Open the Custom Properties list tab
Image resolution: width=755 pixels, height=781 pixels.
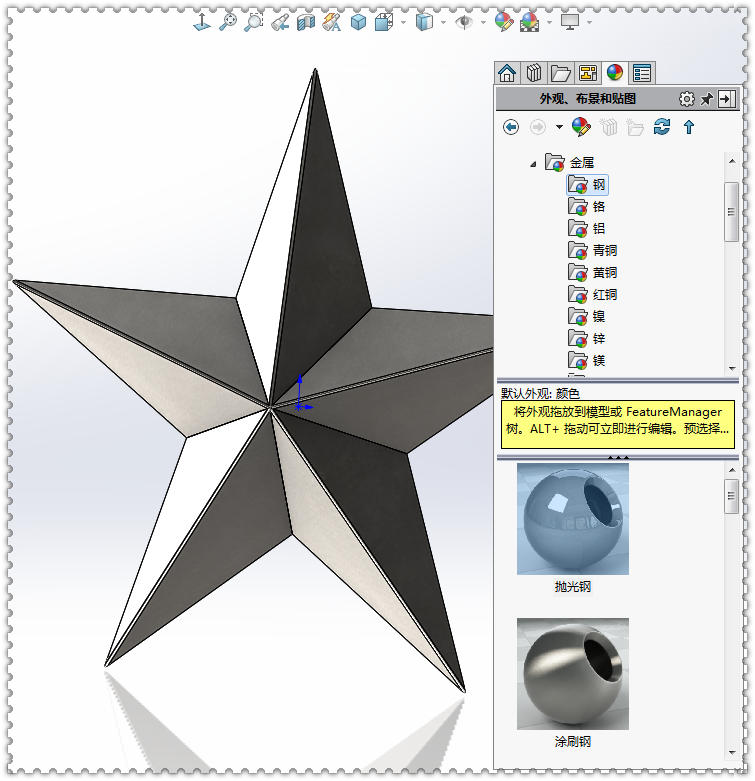point(641,73)
